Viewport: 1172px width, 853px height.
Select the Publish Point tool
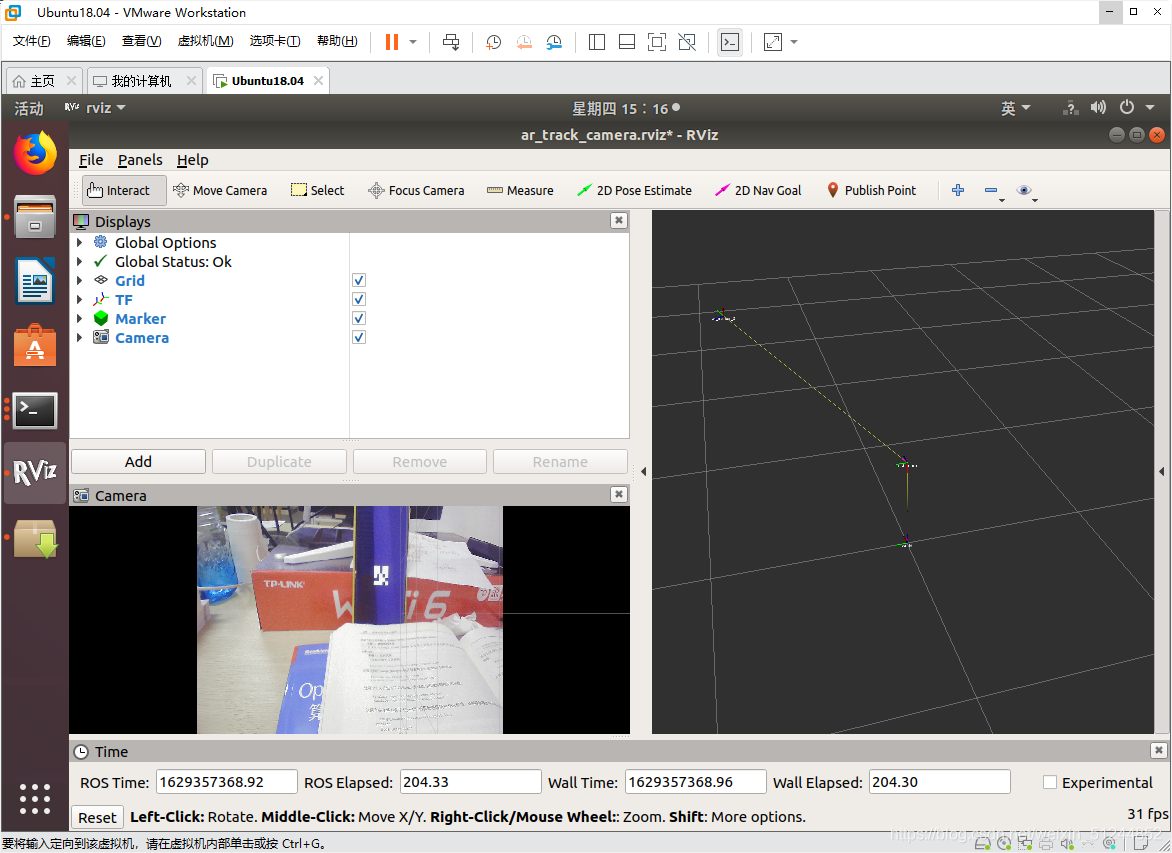872,191
